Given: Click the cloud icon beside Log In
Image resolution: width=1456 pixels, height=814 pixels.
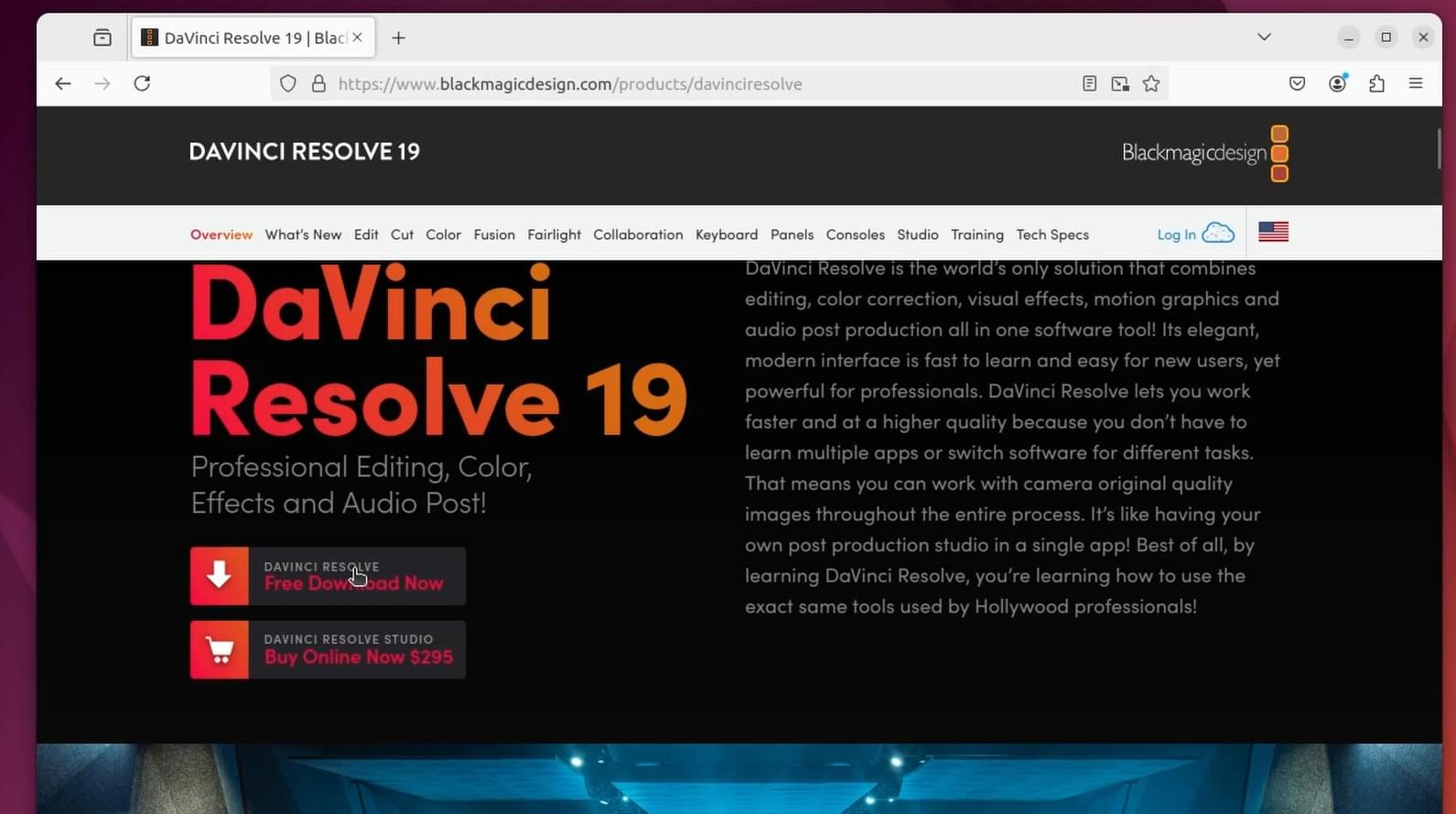Looking at the screenshot, I should (x=1218, y=233).
